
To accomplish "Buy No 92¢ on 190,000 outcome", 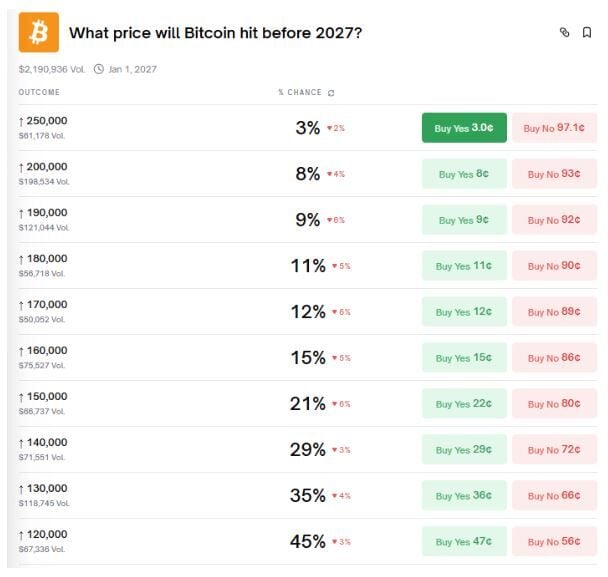I will click(554, 220).
